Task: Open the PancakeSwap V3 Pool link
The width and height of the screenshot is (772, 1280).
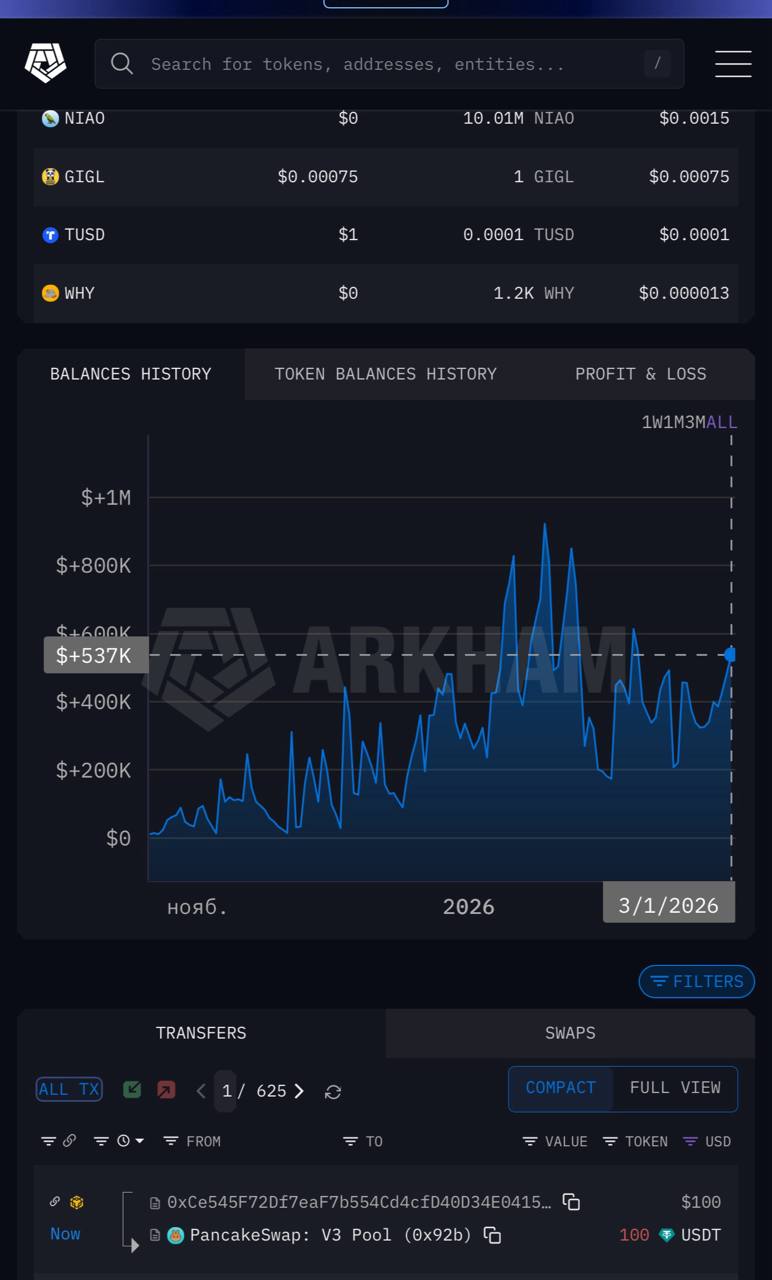Action: pyautogui.click(x=330, y=1235)
